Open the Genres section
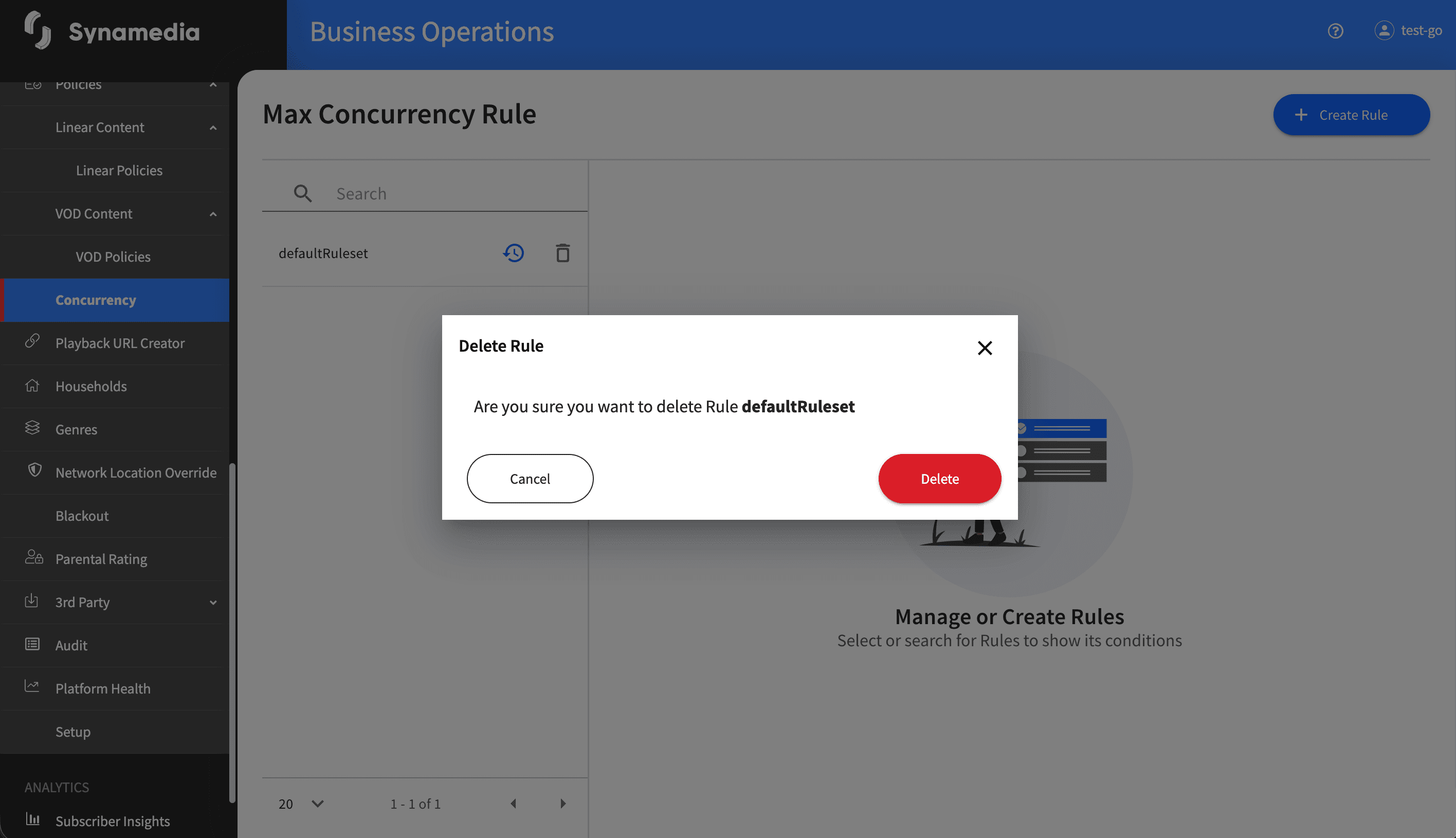Viewport: 1456px width, 838px height. [77, 429]
